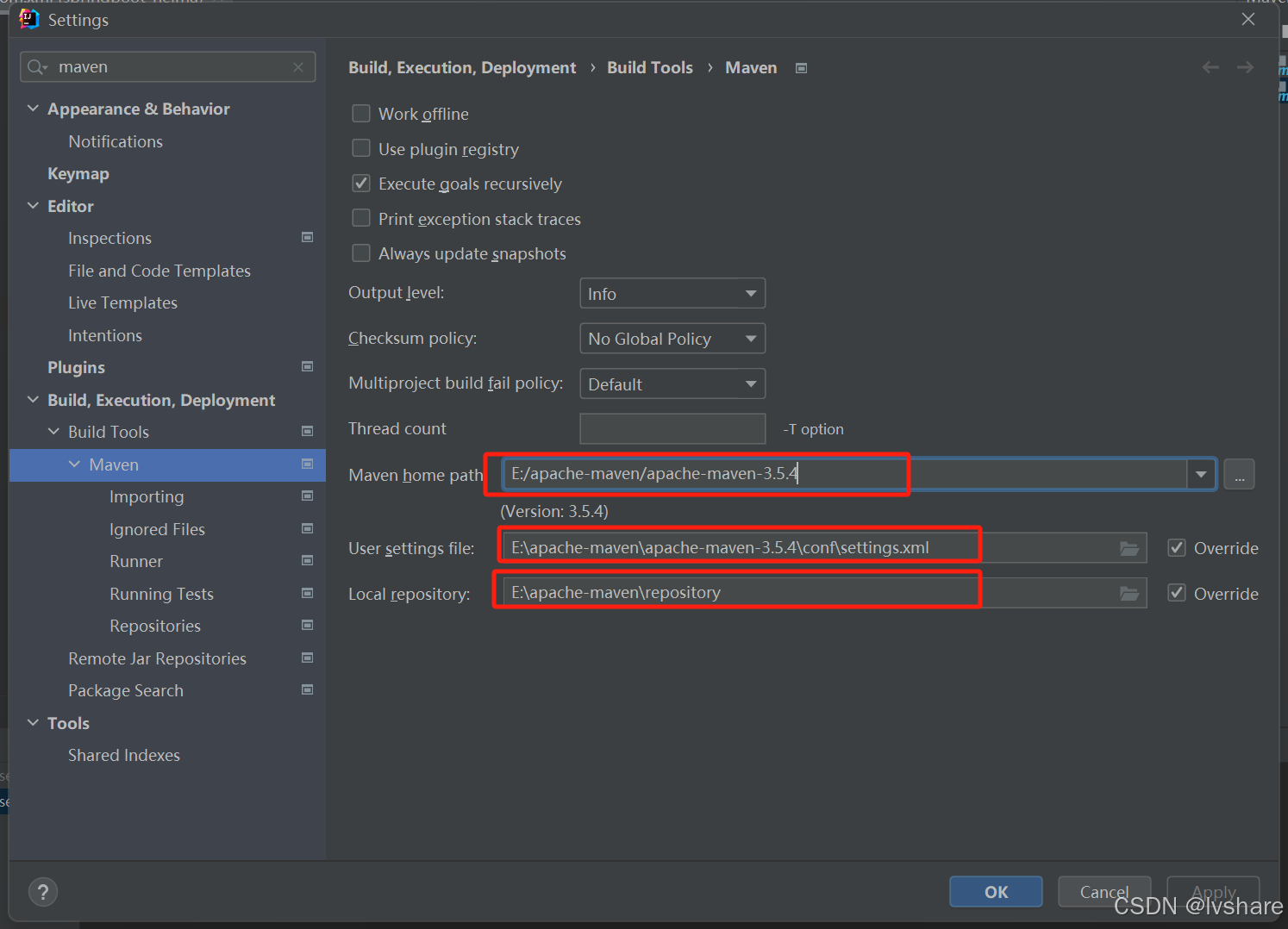This screenshot has width=1288, height=929.
Task: Browse for the local repository folder icon
Action: tap(1129, 593)
